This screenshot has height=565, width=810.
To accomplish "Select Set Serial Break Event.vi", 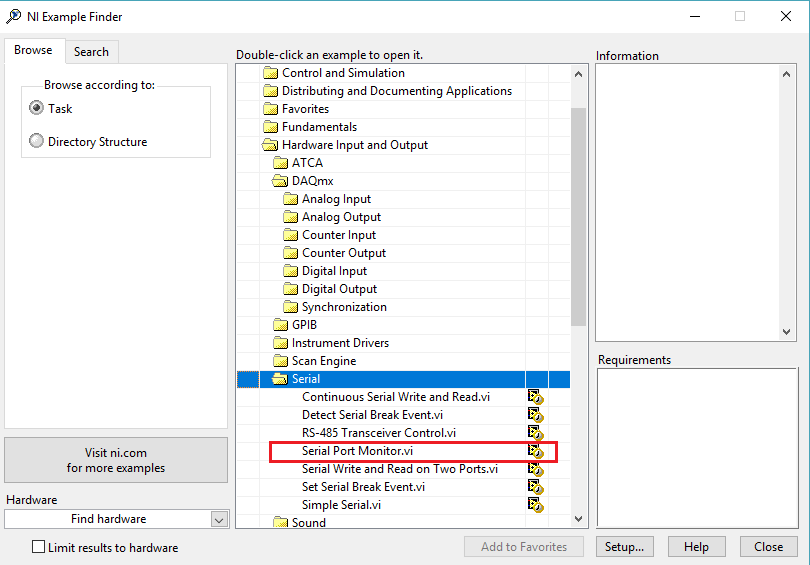I will [363, 487].
